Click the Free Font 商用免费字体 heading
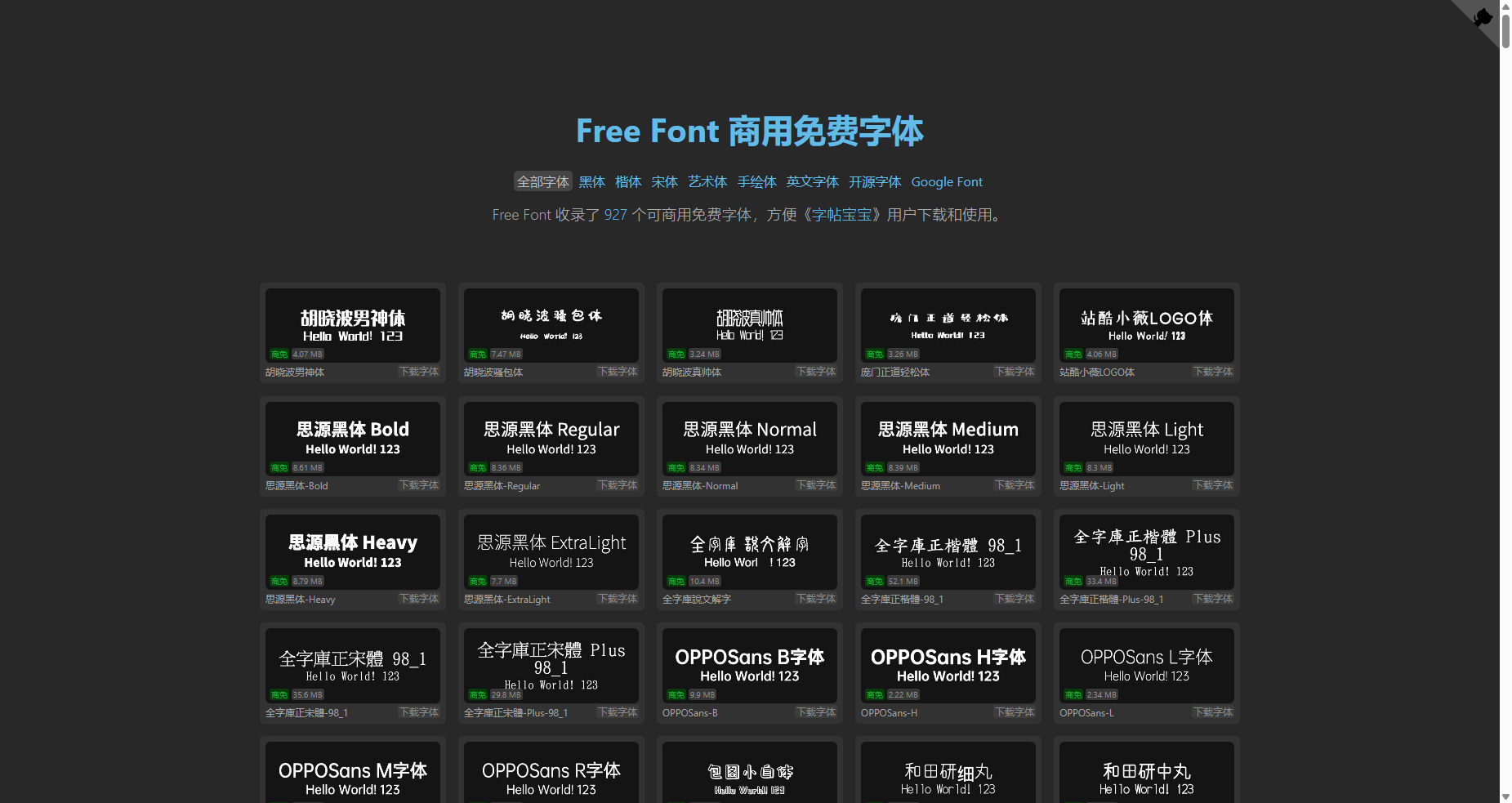This screenshot has height=803, width=1512. pyautogui.click(x=750, y=131)
